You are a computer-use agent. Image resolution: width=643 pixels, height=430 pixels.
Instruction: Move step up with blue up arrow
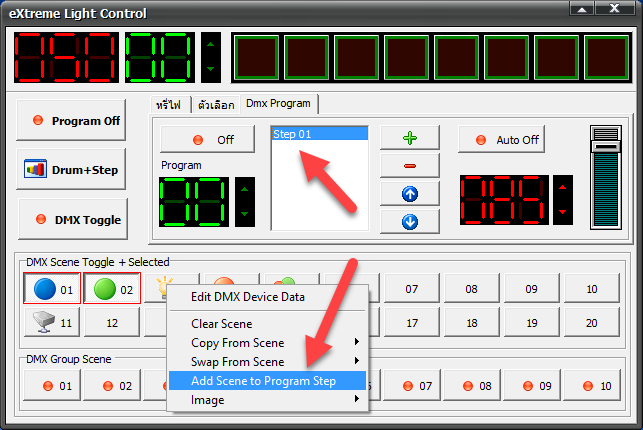(x=410, y=194)
